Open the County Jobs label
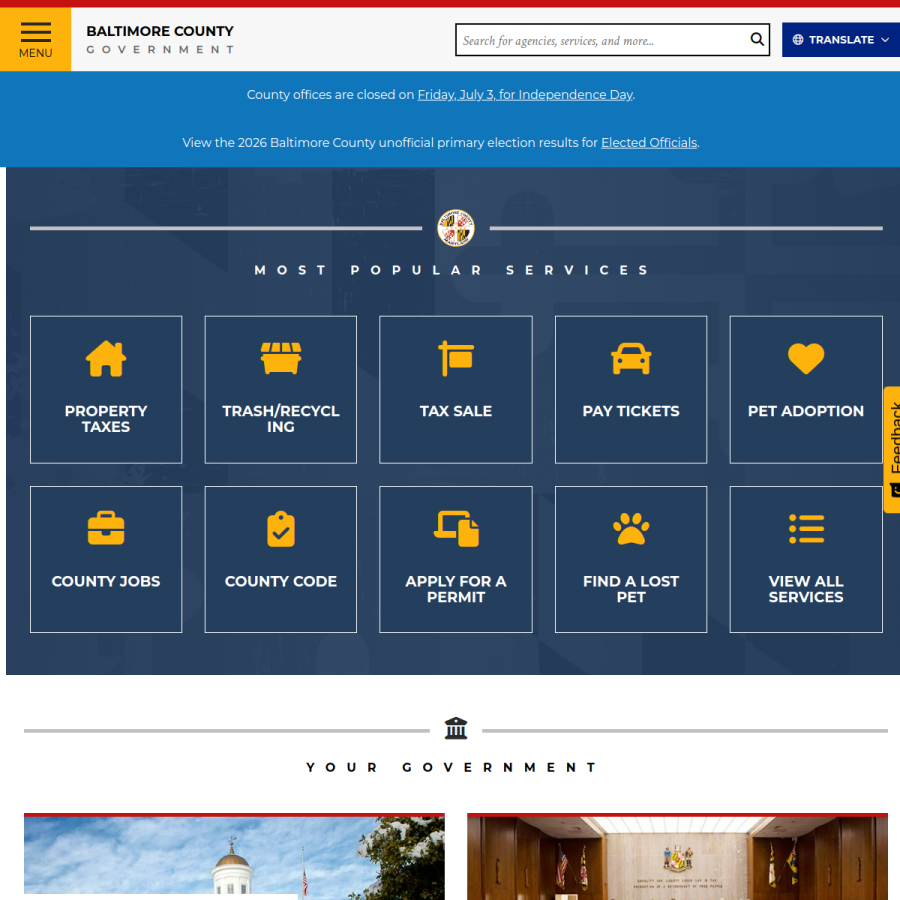Viewport: 900px width, 900px height. coord(106,581)
